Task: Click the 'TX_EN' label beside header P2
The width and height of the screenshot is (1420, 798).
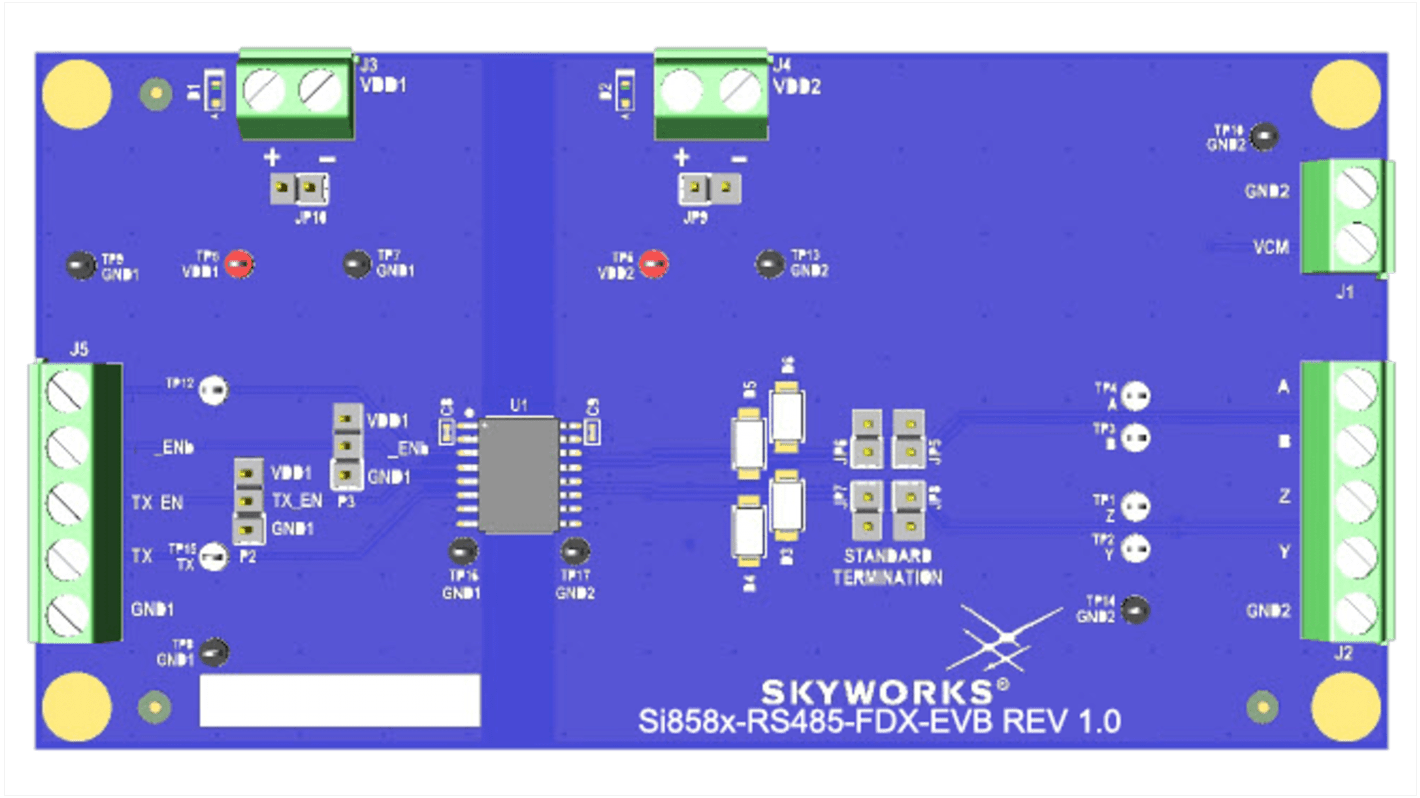Action: coord(298,500)
